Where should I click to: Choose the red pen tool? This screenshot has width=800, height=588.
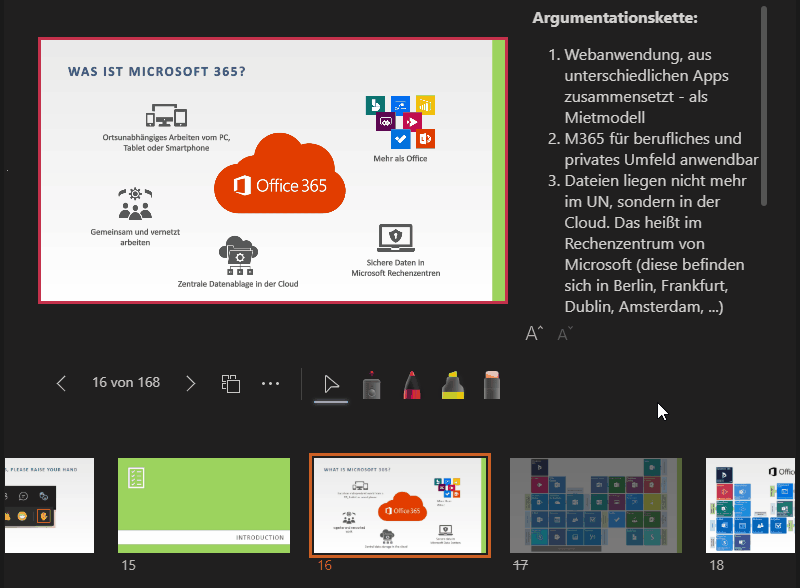click(412, 385)
